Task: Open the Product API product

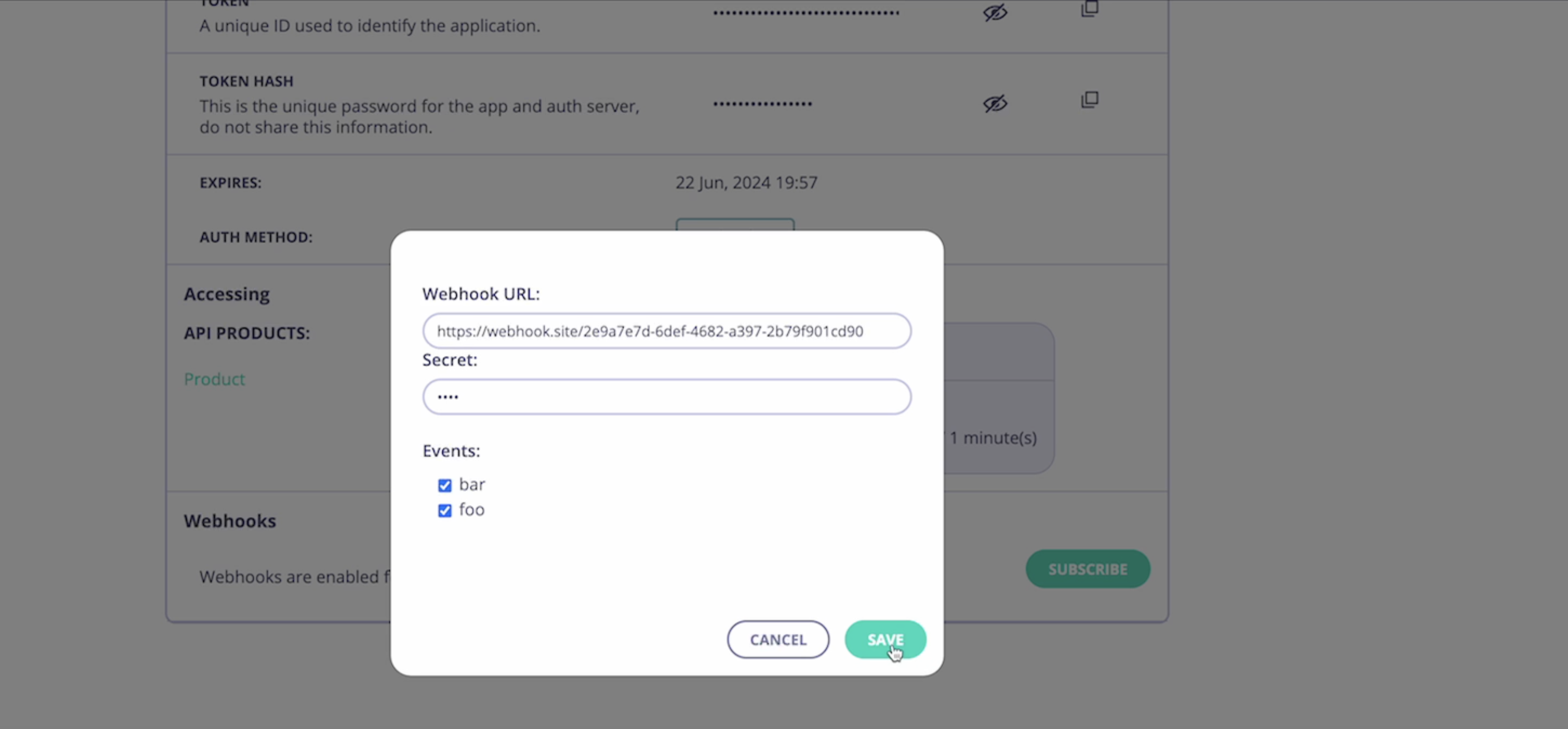Action: click(x=214, y=379)
